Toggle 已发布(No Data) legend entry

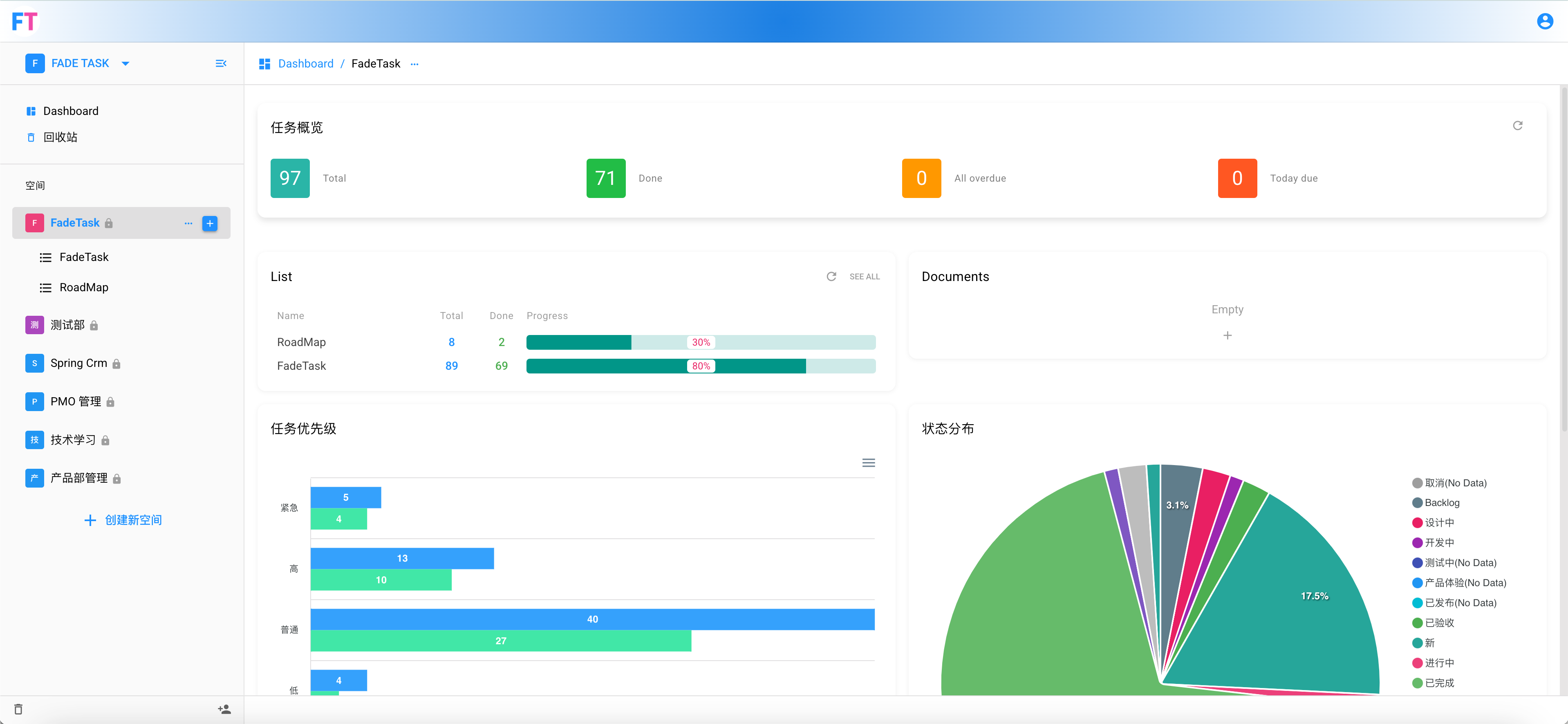[1454, 603]
